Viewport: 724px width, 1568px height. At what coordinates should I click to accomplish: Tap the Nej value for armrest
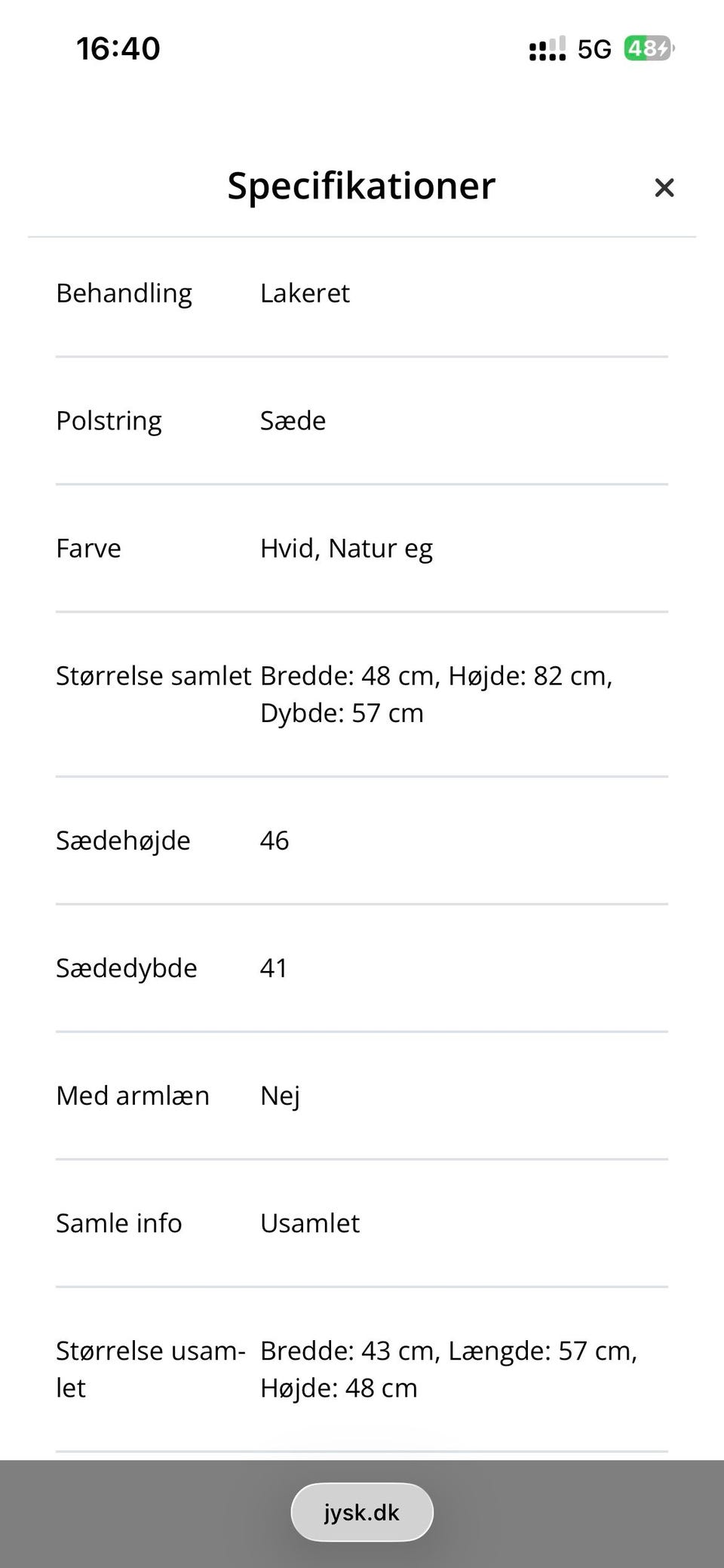pos(280,1096)
